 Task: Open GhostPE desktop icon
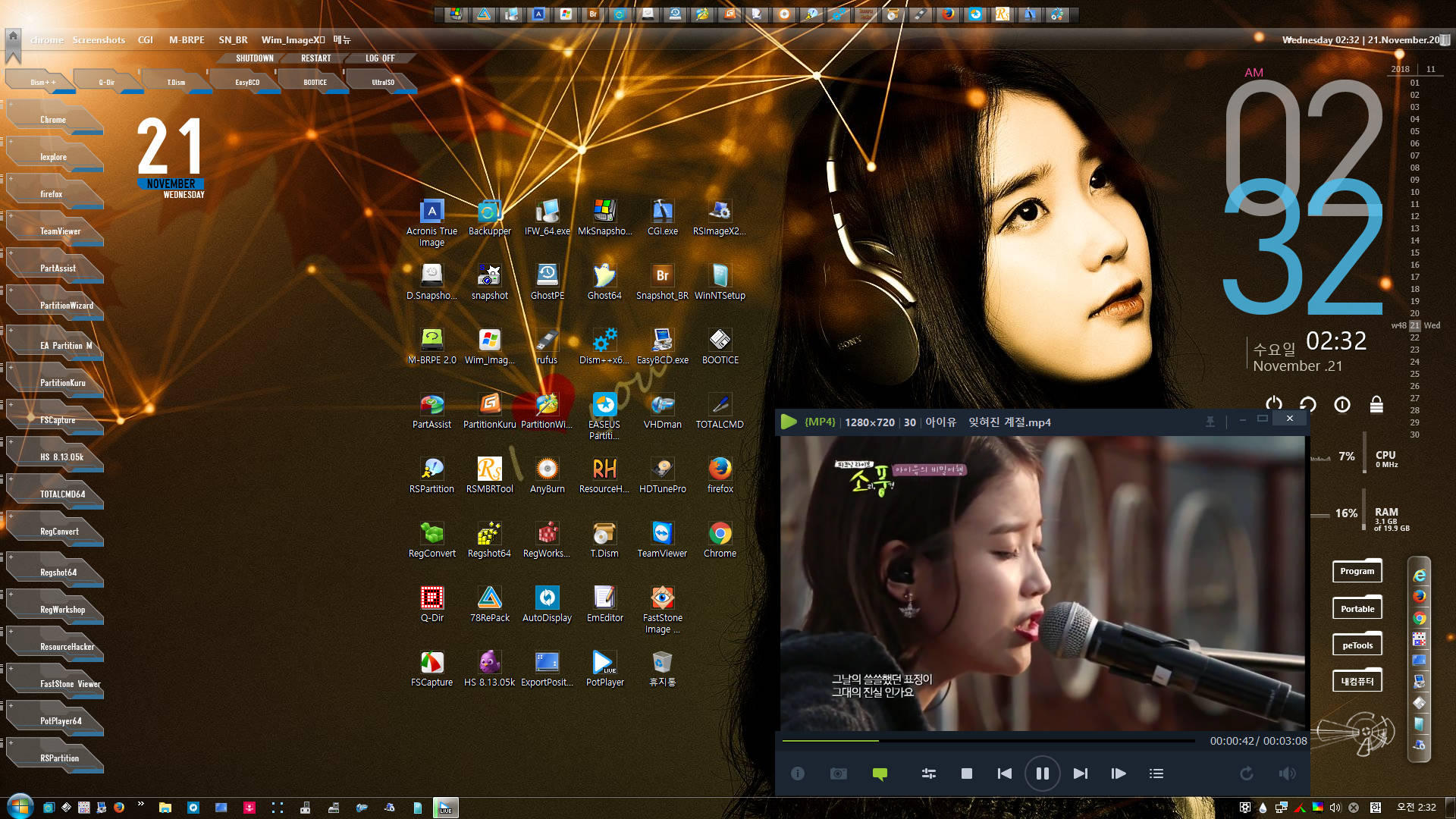(x=547, y=282)
